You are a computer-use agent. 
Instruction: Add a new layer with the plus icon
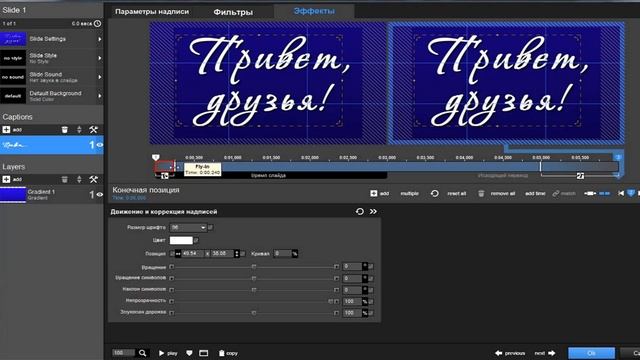tap(6, 179)
